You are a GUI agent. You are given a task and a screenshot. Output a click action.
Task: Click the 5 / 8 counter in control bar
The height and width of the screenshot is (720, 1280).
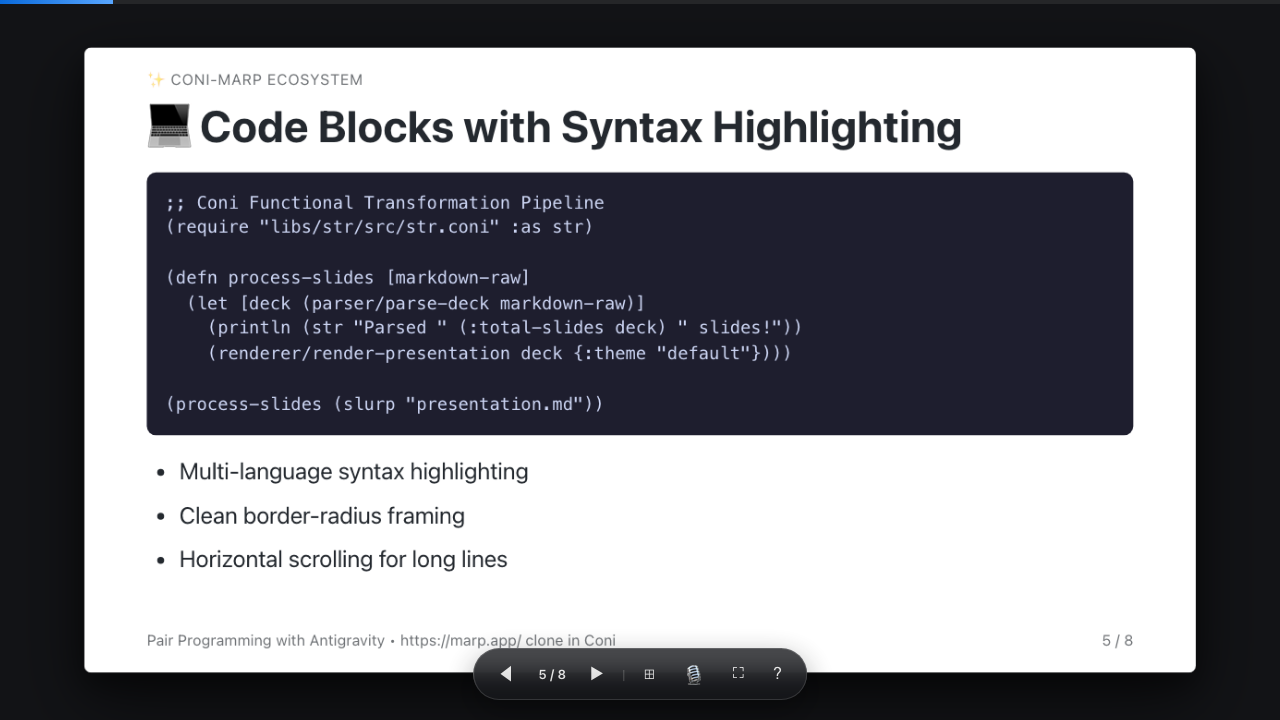(552, 674)
